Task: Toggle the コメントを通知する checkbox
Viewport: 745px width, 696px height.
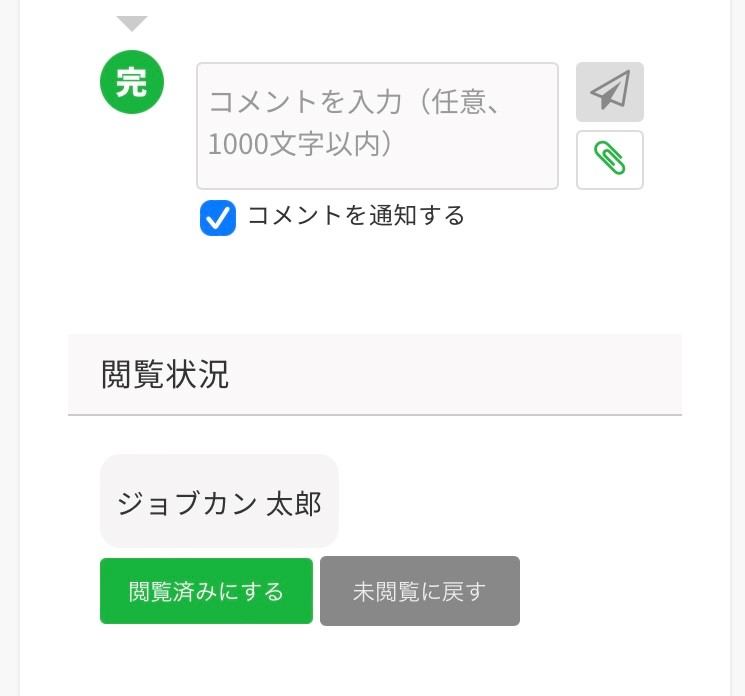Action: coord(218,217)
